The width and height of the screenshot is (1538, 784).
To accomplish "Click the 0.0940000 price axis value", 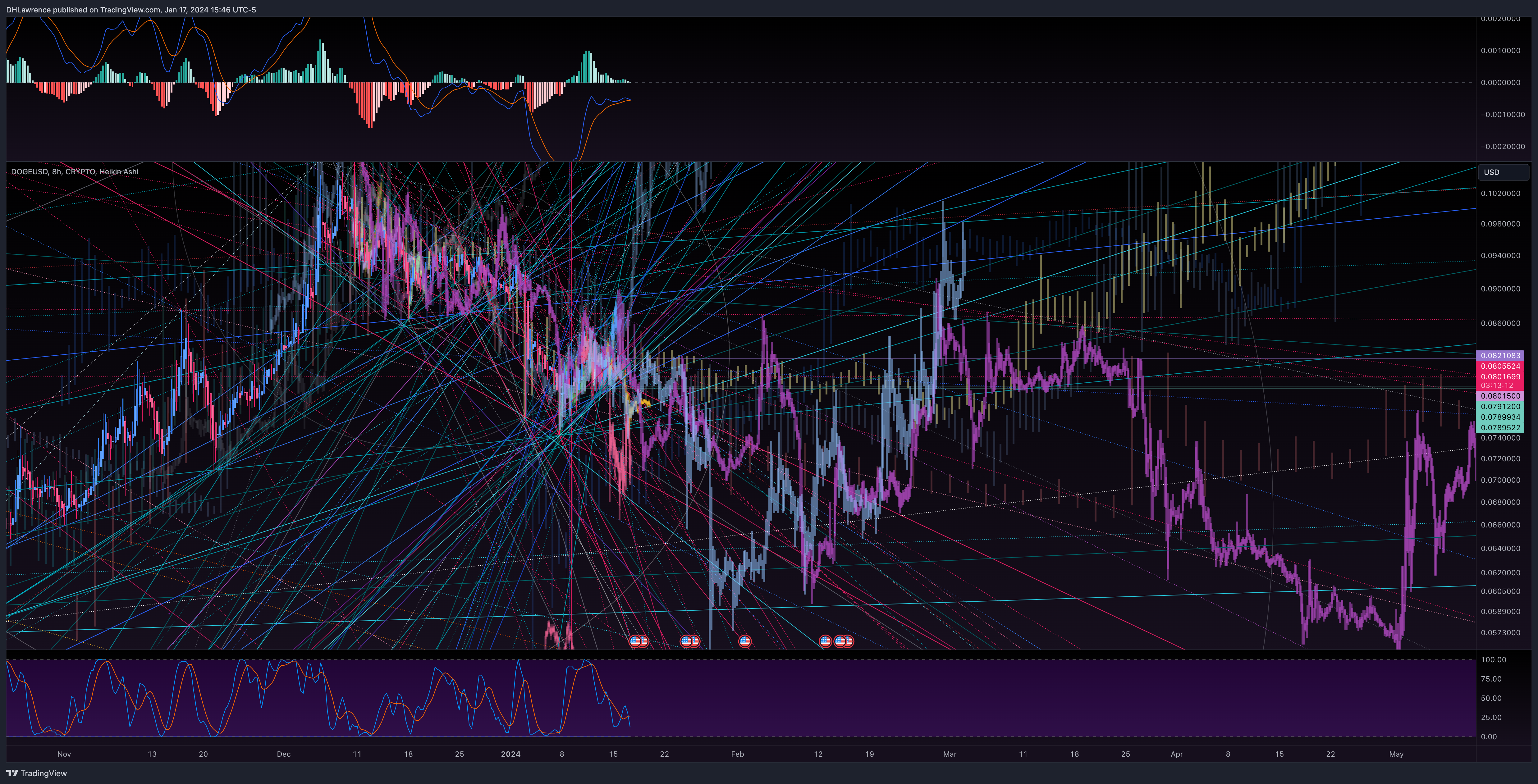I will tap(1500, 256).
